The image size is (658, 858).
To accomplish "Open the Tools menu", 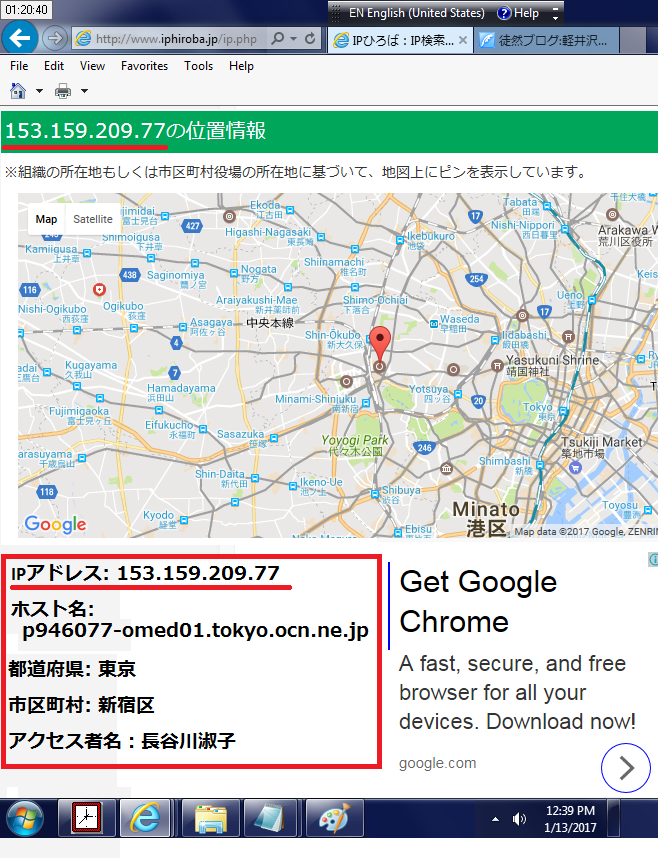I will [x=198, y=66].
